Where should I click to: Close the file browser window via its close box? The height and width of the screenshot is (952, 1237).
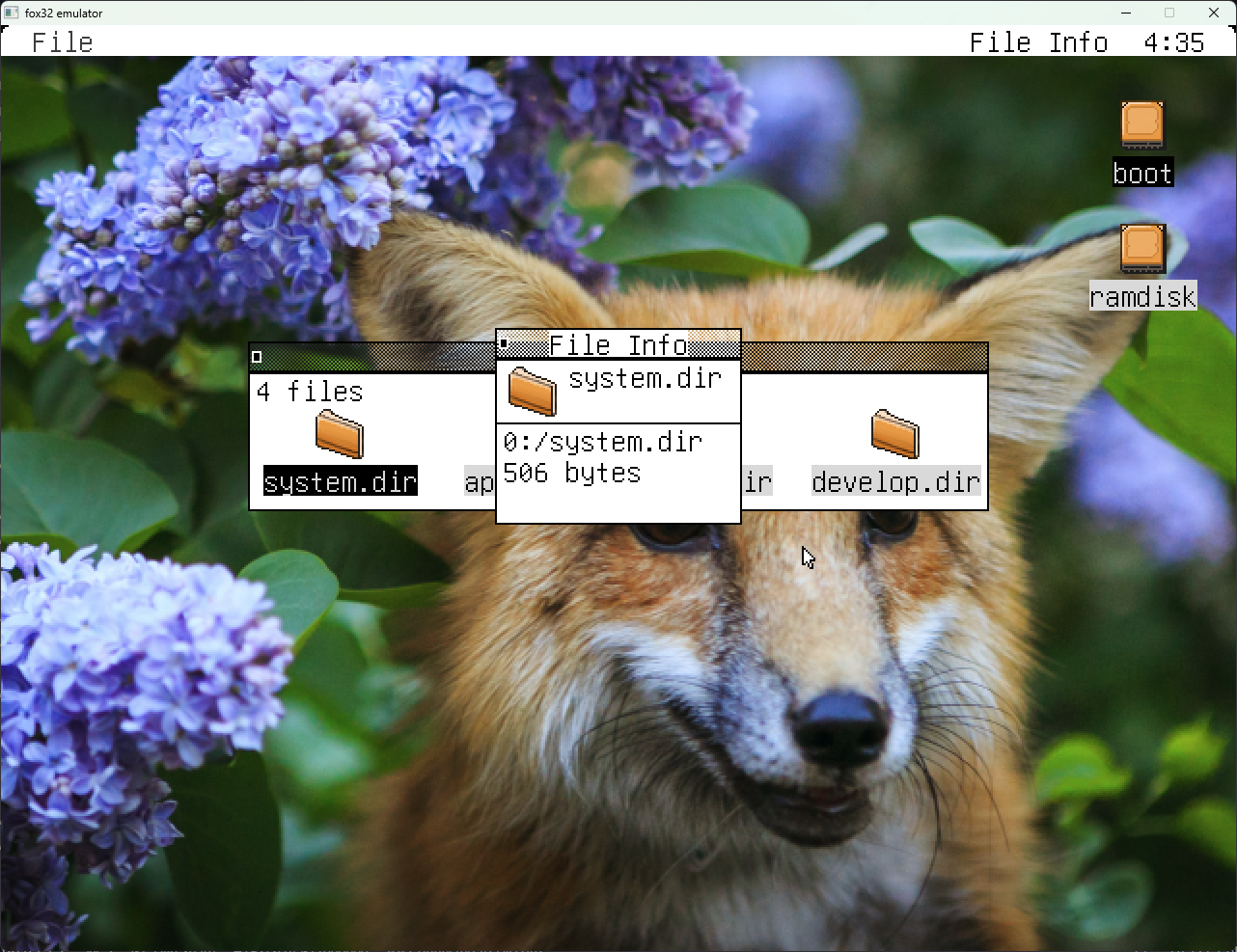(x=257, y=357)
